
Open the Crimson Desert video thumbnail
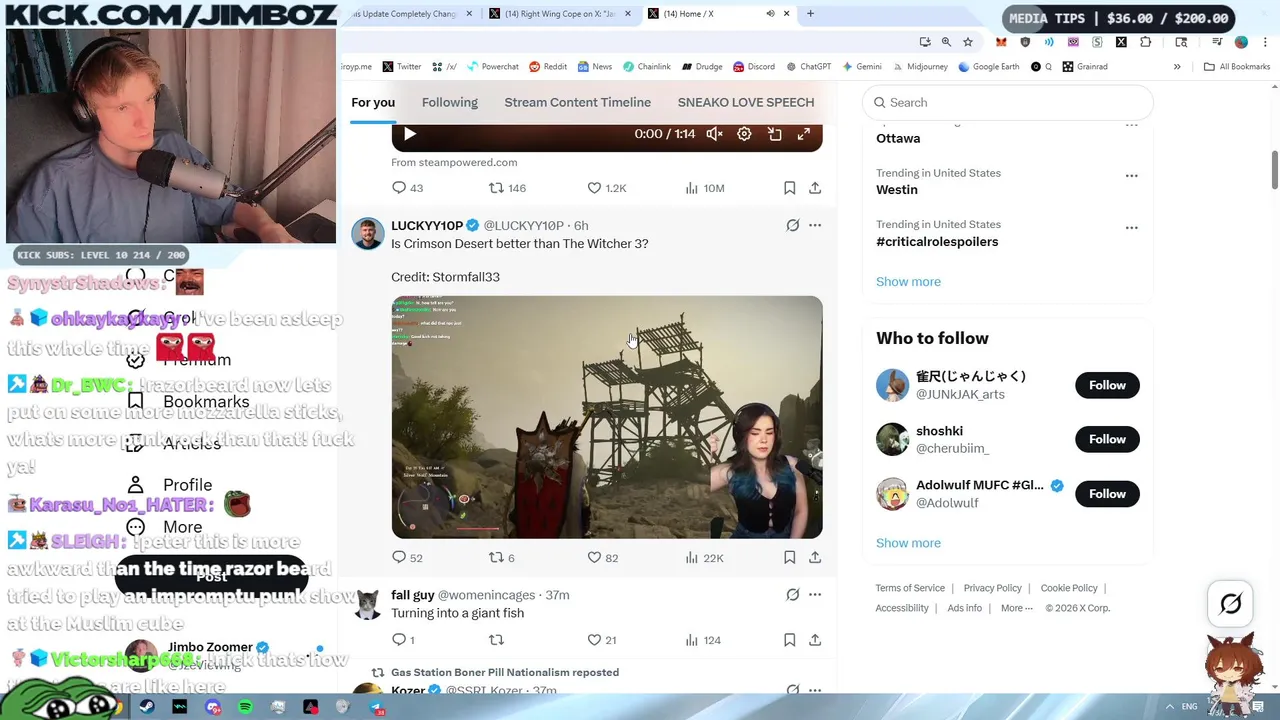[x=607, y=417]
